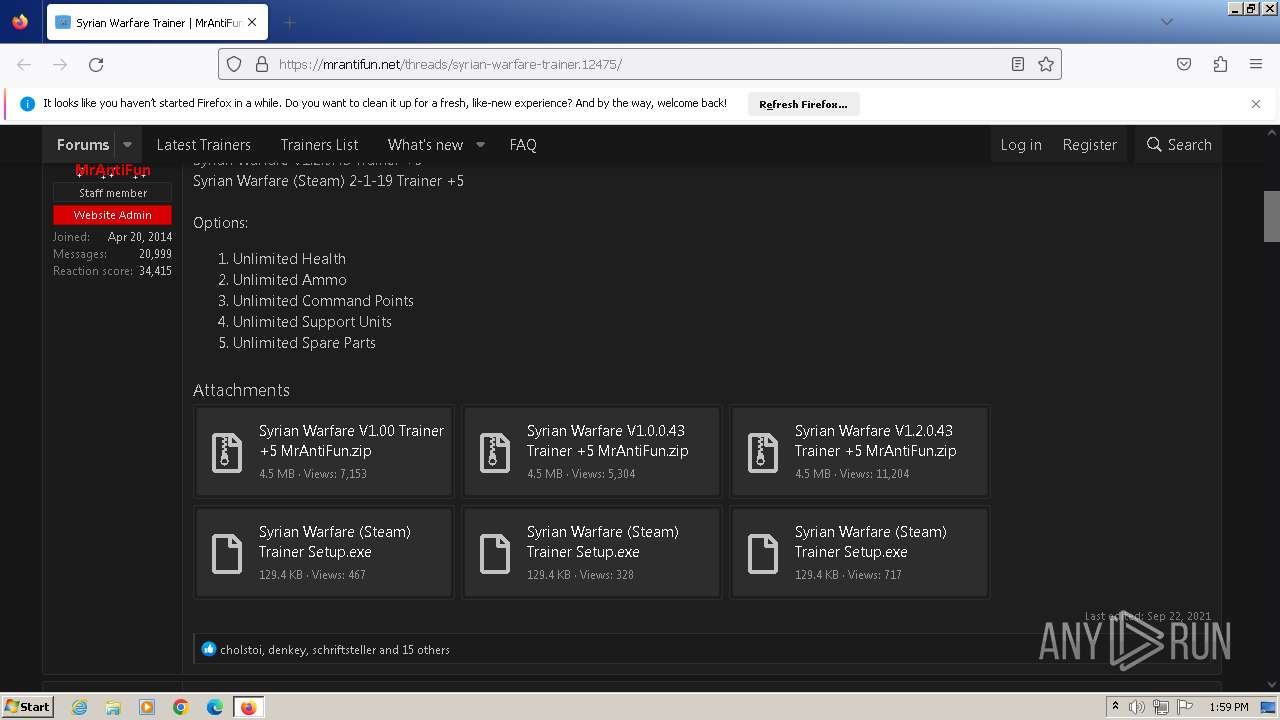Download Syrian Warfare V1.2.0.43 Trainer zip
Screen dimensions: 1280x720
click(875, 440)
